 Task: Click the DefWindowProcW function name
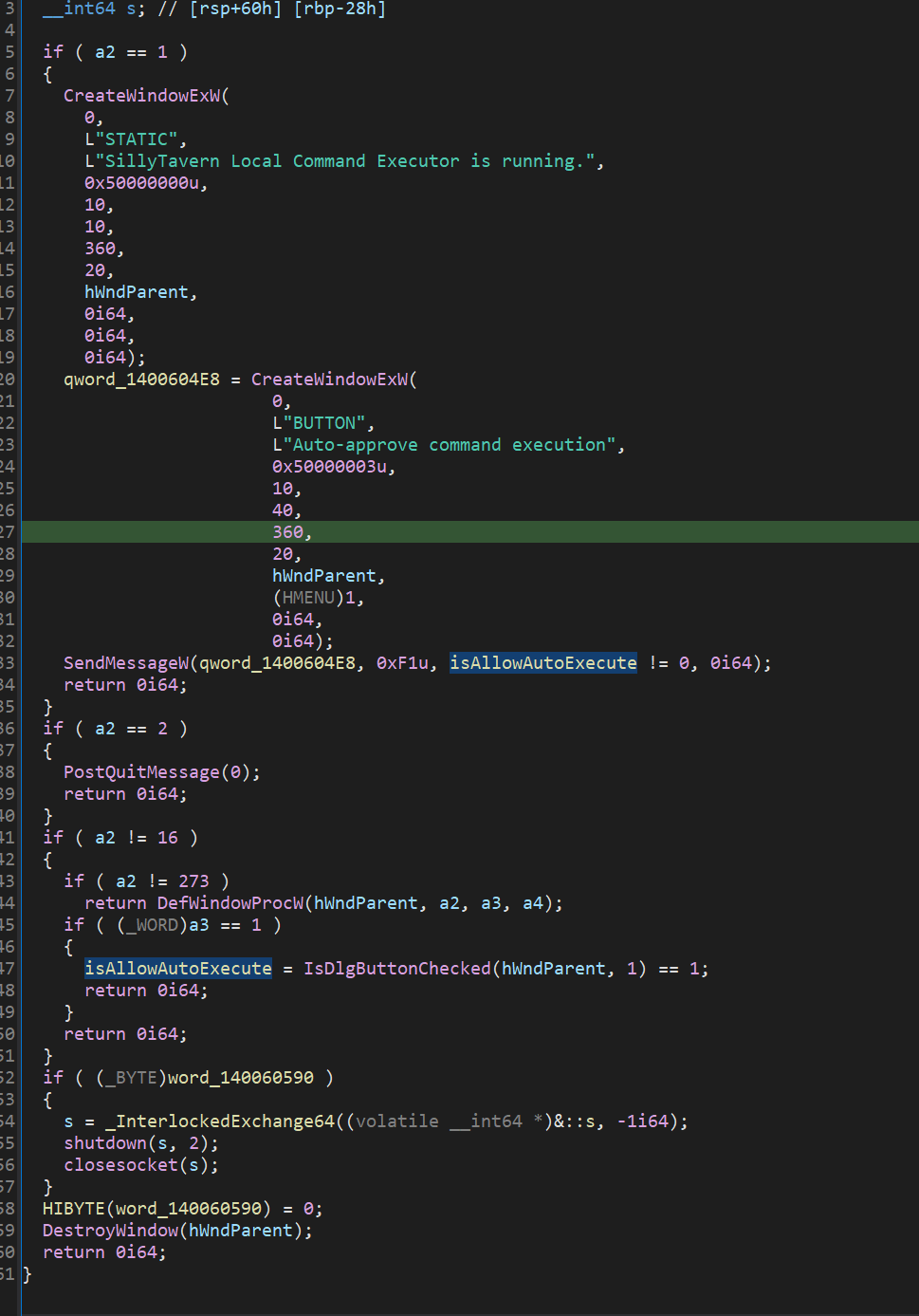click(x=230, y=903)
